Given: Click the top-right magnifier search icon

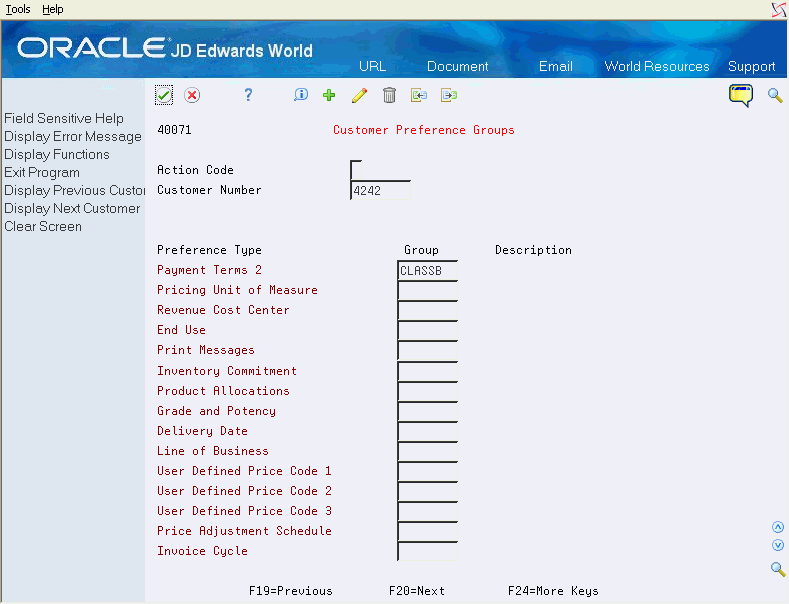Looking at the screenshot, I should coord(775,95).
